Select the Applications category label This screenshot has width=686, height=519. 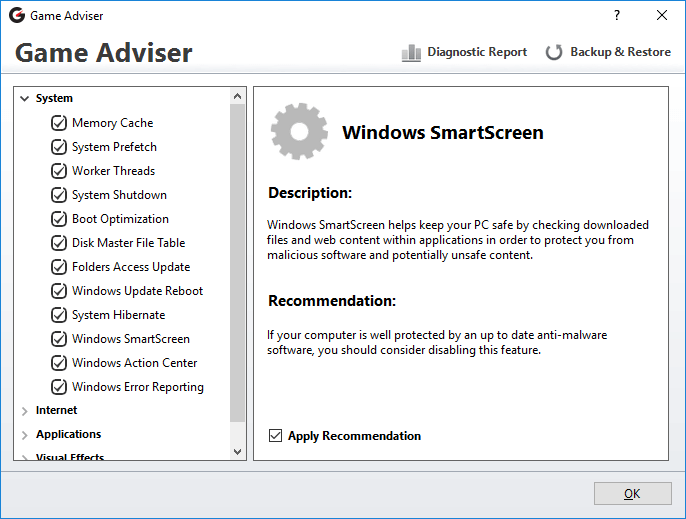click(x=69, y=434)
